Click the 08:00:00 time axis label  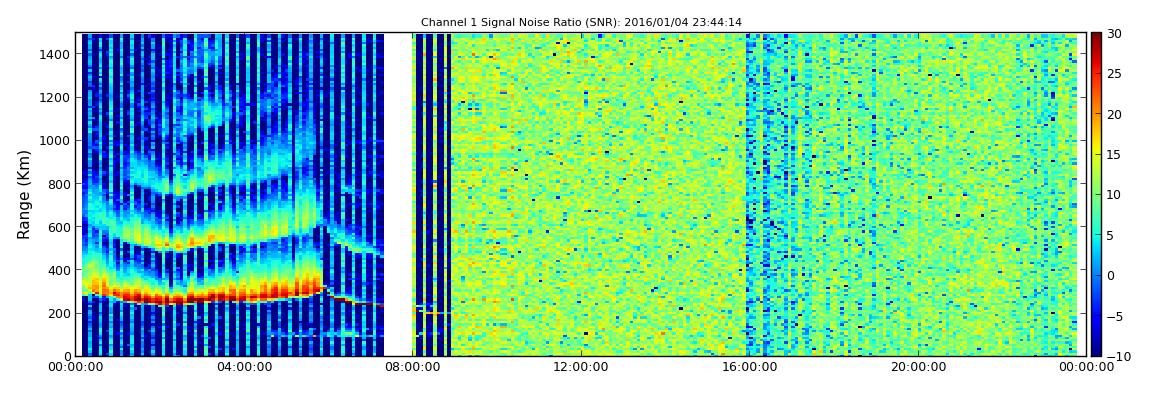[x=412, y=366]
